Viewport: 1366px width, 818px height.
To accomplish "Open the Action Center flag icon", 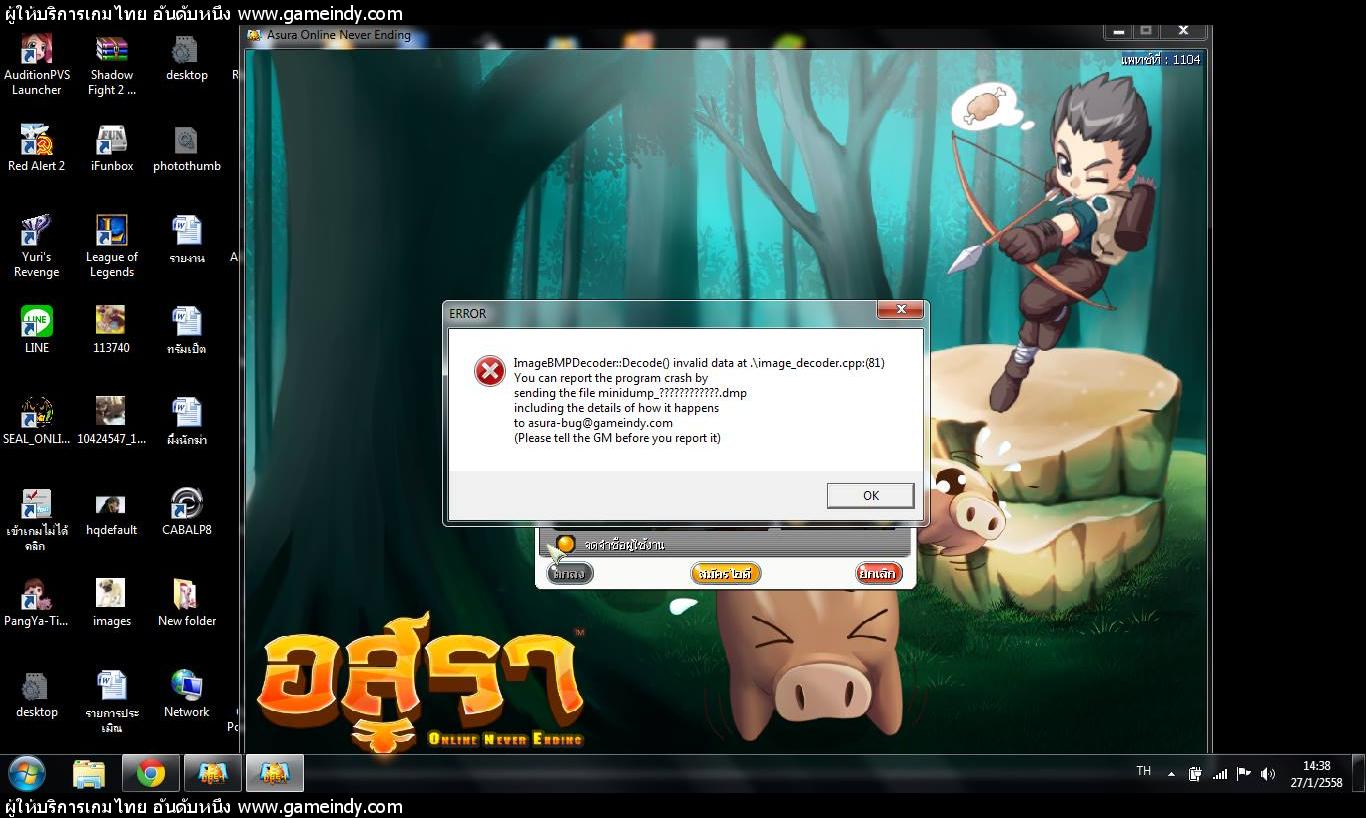I will click(x=1244, y=774).
